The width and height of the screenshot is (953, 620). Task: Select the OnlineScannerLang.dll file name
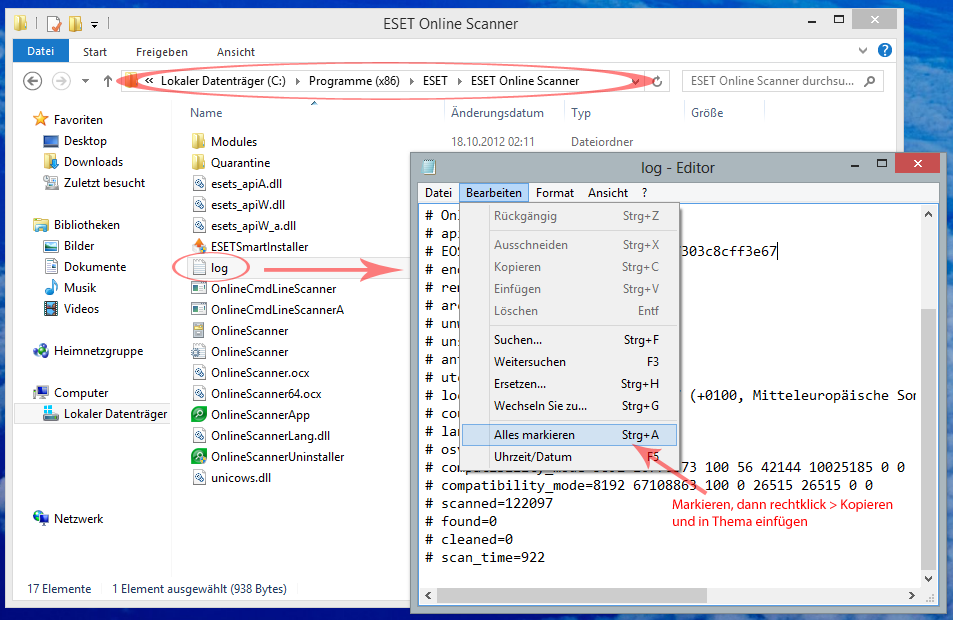point(270,436)
